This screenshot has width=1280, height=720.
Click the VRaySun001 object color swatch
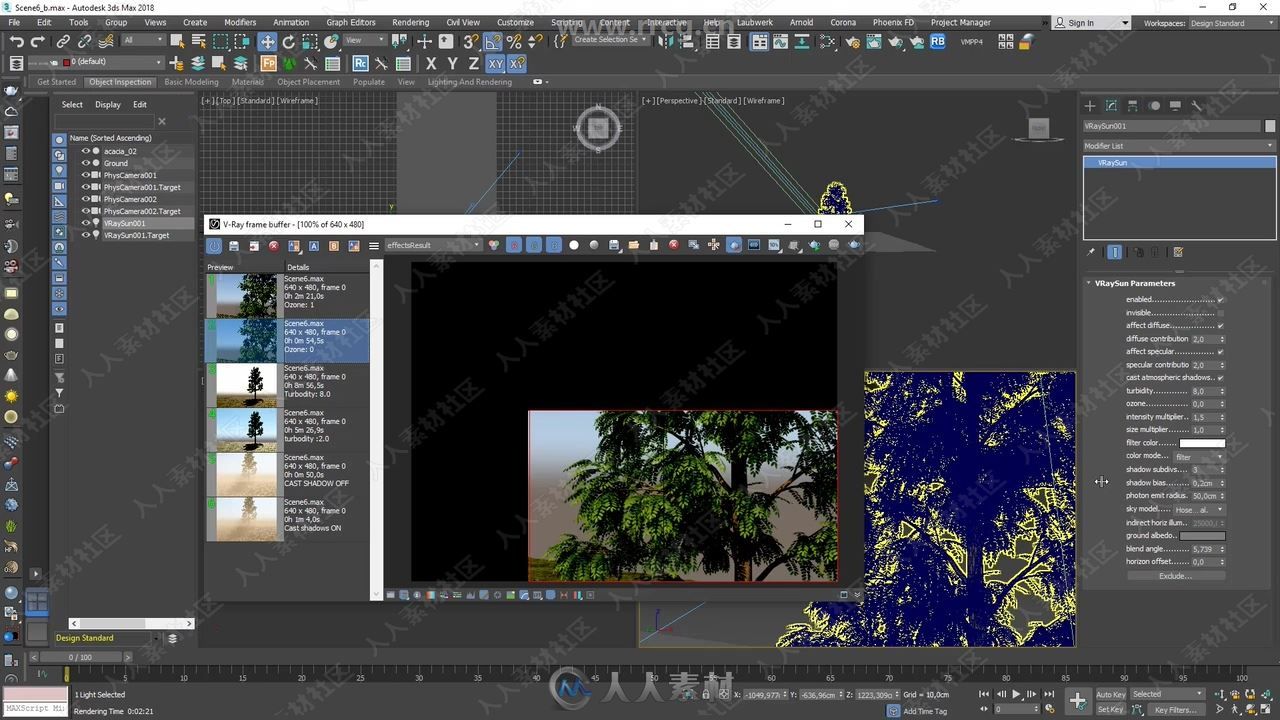[x=1270, y=126]
